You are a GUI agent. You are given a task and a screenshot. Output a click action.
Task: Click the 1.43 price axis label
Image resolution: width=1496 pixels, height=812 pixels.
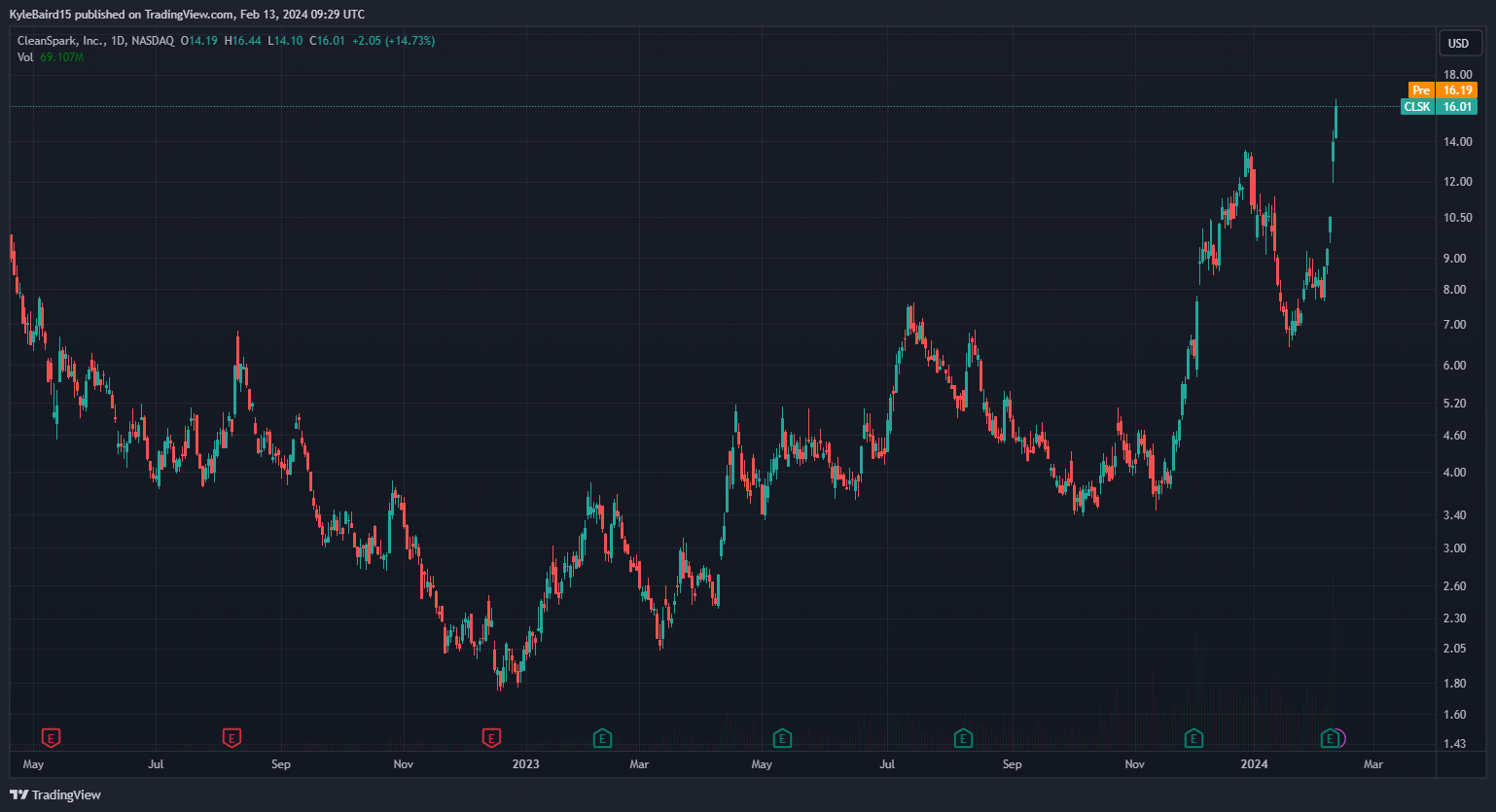pyautogui.click(x=1455, y=745)
